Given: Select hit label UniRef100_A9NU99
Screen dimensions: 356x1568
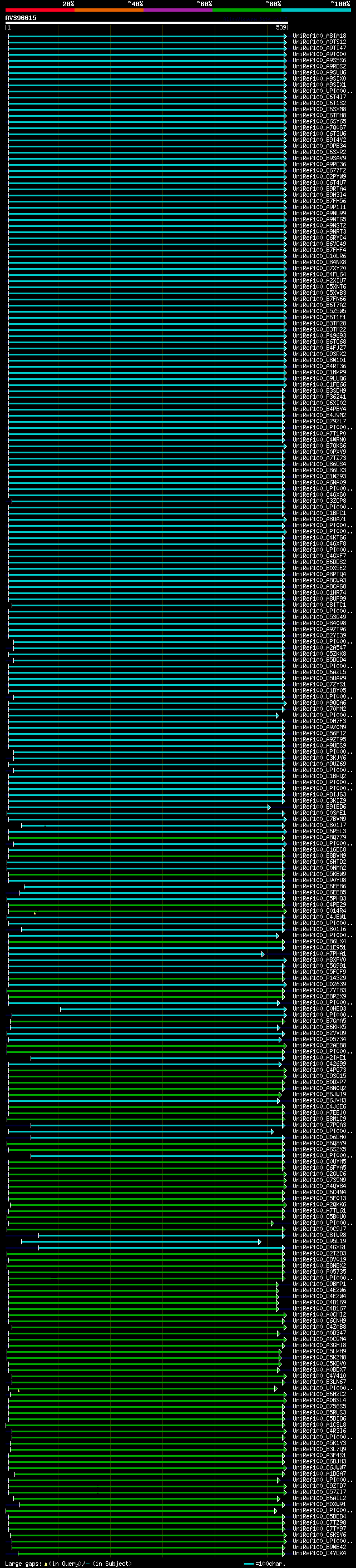Looking at the screenshot, I should click(x=319, y=213).
